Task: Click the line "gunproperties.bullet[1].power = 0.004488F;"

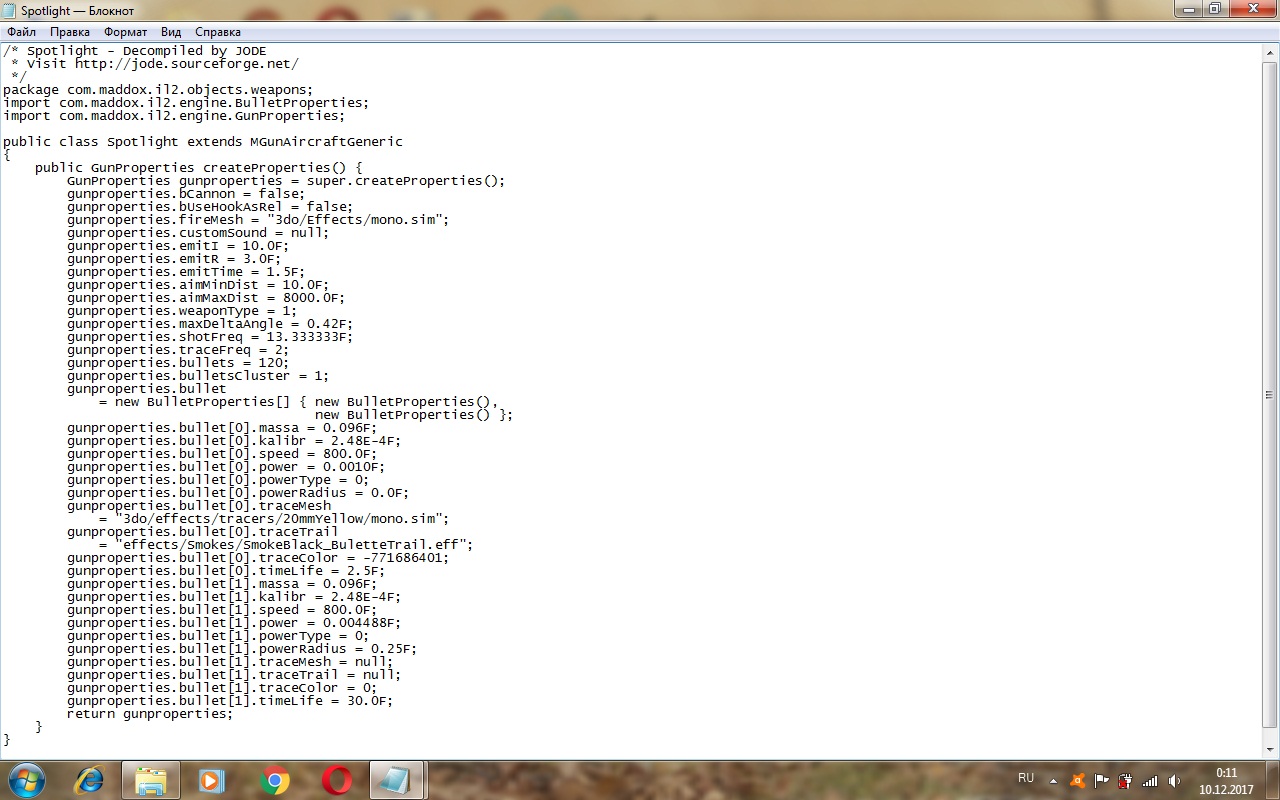Action: (x=234, y=622)
